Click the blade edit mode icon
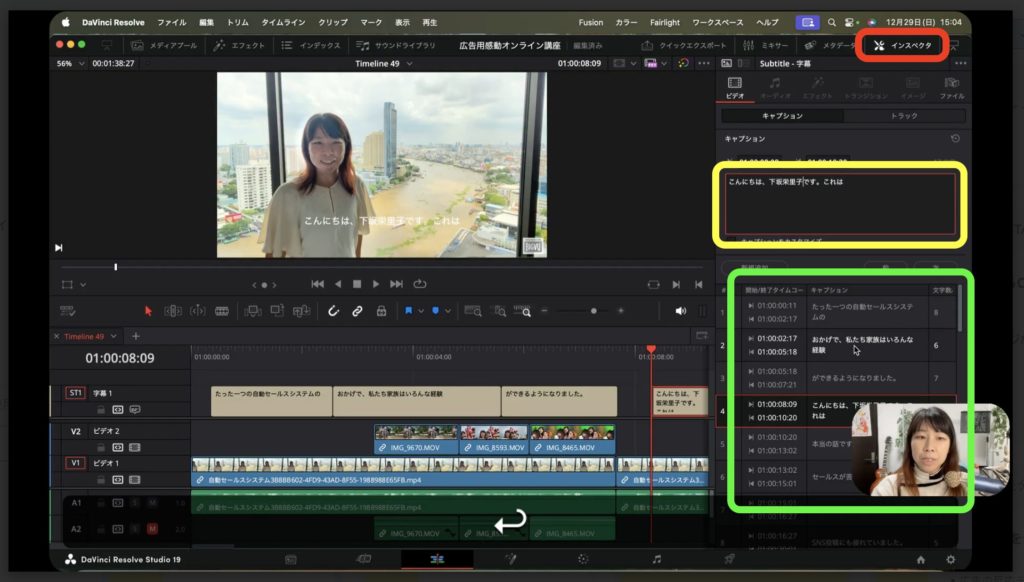The image size is (1024, 582). (222, 311)
